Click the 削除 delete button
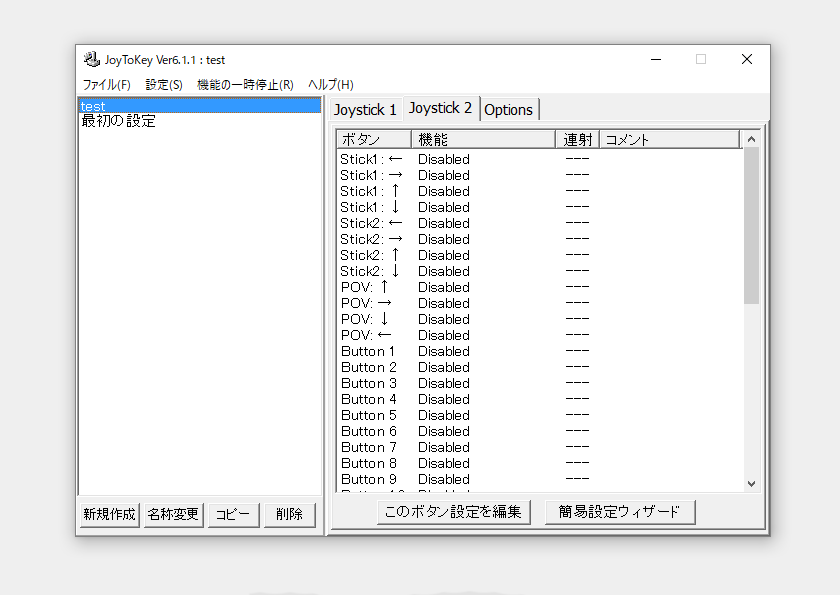 289,513
